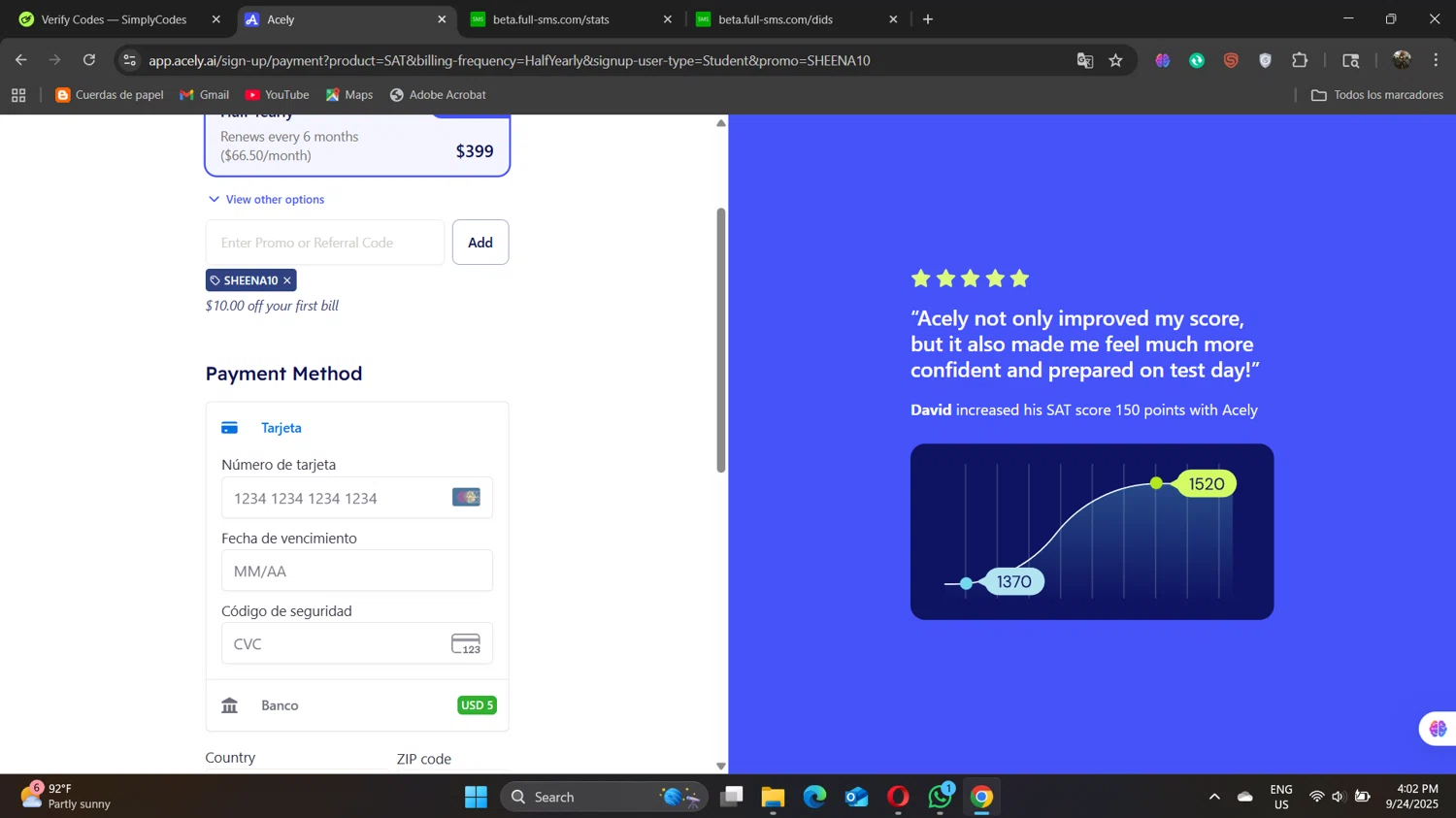Go back to previous page
The height and width of the screenshot is (818, 1456).
[x=21, y=60]
